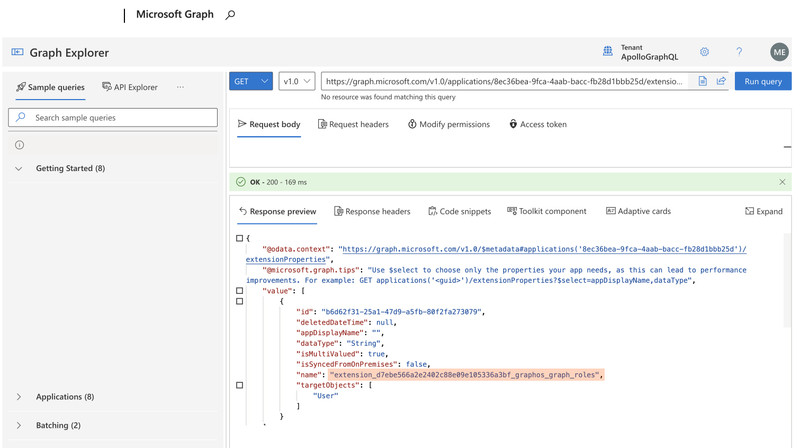Select the Response preview tab
Viewport: 800px width, 448px height.
pos(278,211)
